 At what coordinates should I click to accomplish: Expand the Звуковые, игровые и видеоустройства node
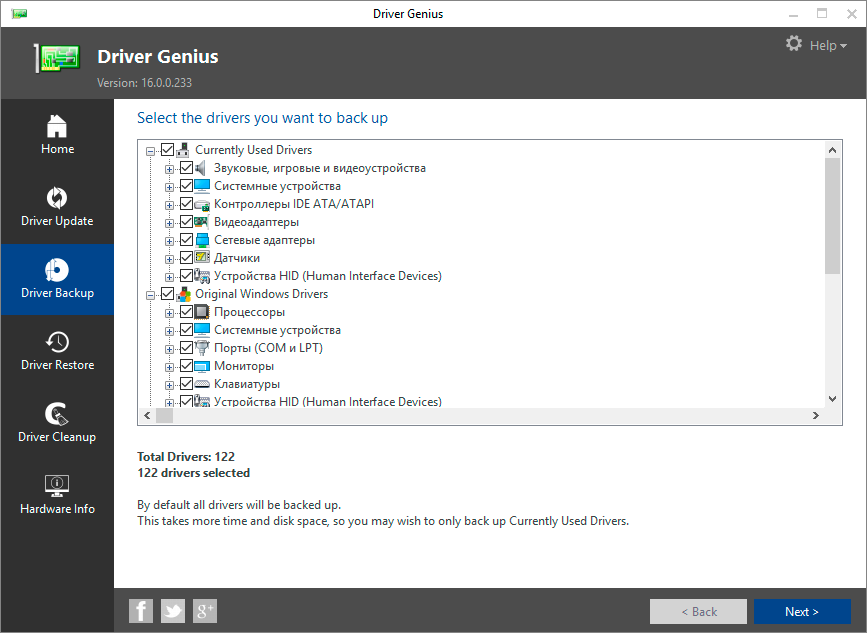[x=169, y=169]
